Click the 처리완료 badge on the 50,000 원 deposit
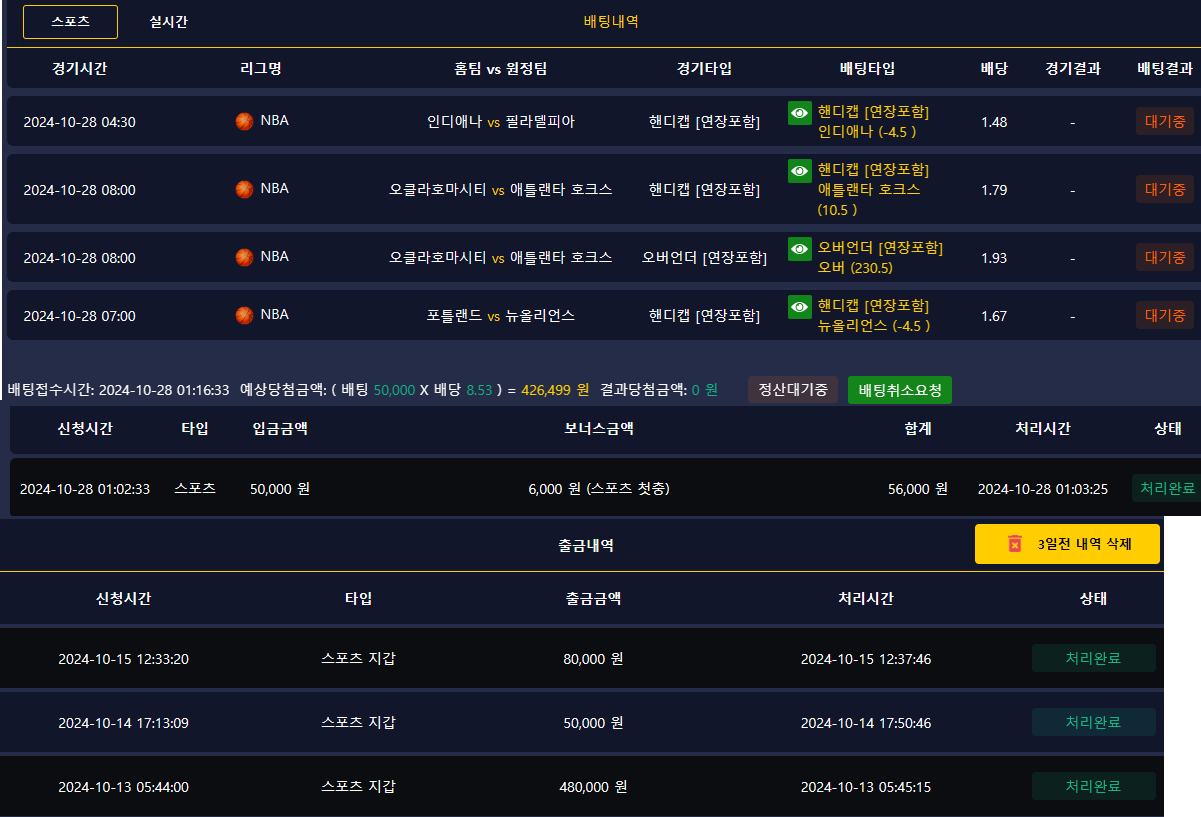The image size is (1201, 817). tap(1167, 489)
